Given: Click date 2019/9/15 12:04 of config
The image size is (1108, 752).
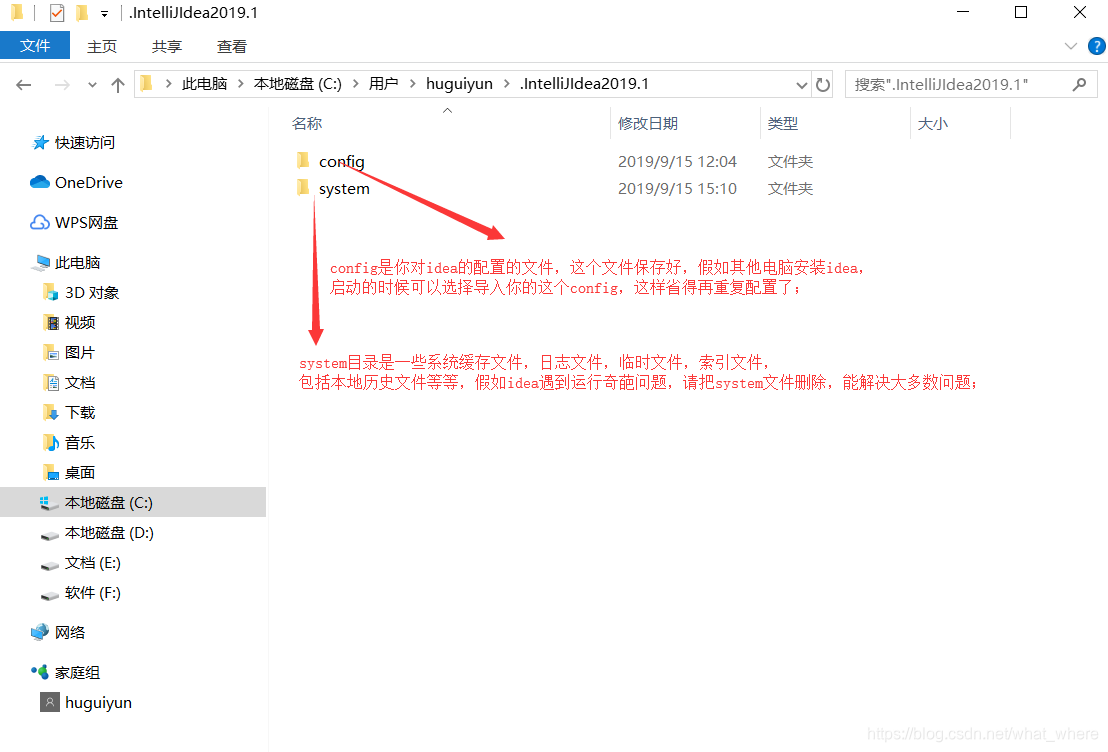Looking at the screenshot, I should click(677, 162).
